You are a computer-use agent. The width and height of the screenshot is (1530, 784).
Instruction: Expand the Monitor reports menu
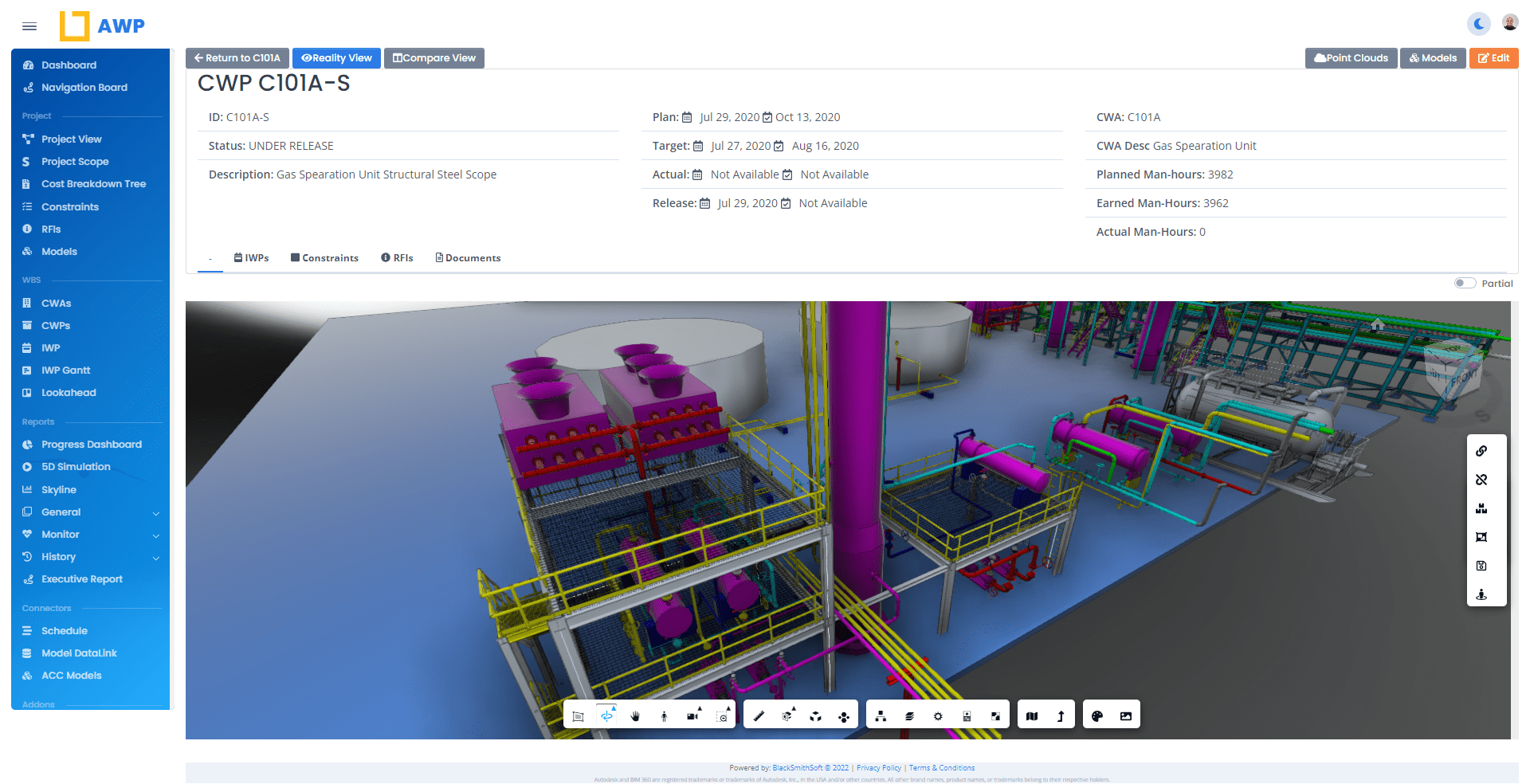[91, 535]
